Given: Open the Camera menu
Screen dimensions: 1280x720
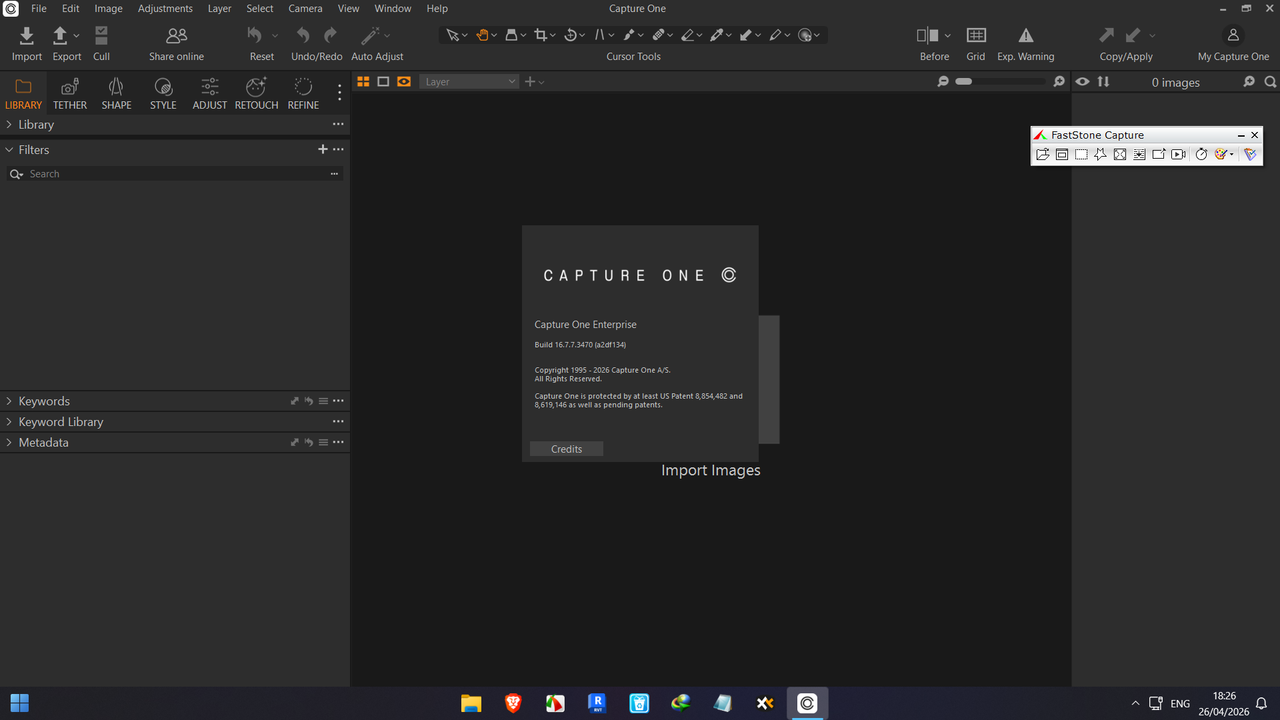Looking at the screenshot, I should coord(305,8).
